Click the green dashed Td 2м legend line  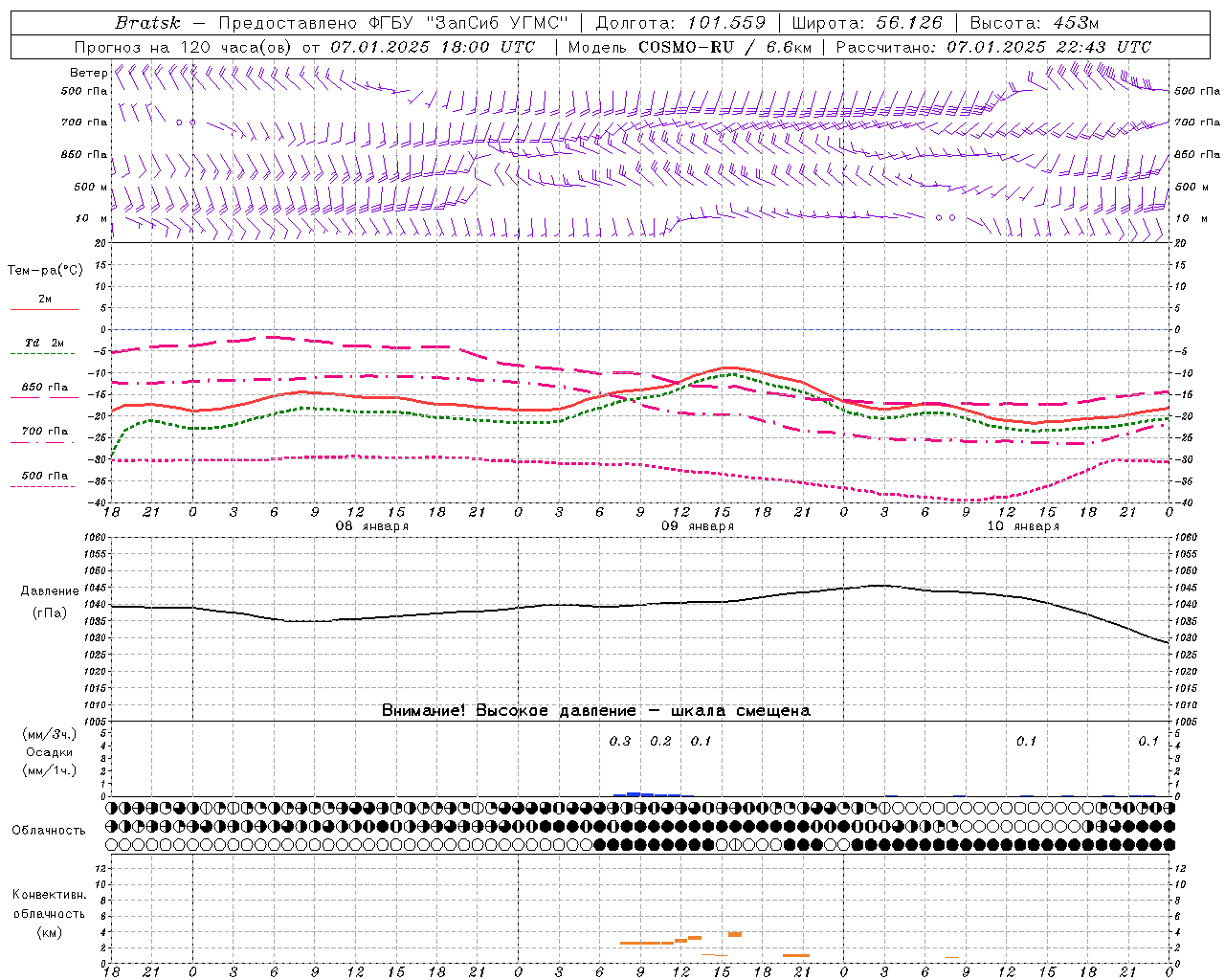(x=44, y=354)
